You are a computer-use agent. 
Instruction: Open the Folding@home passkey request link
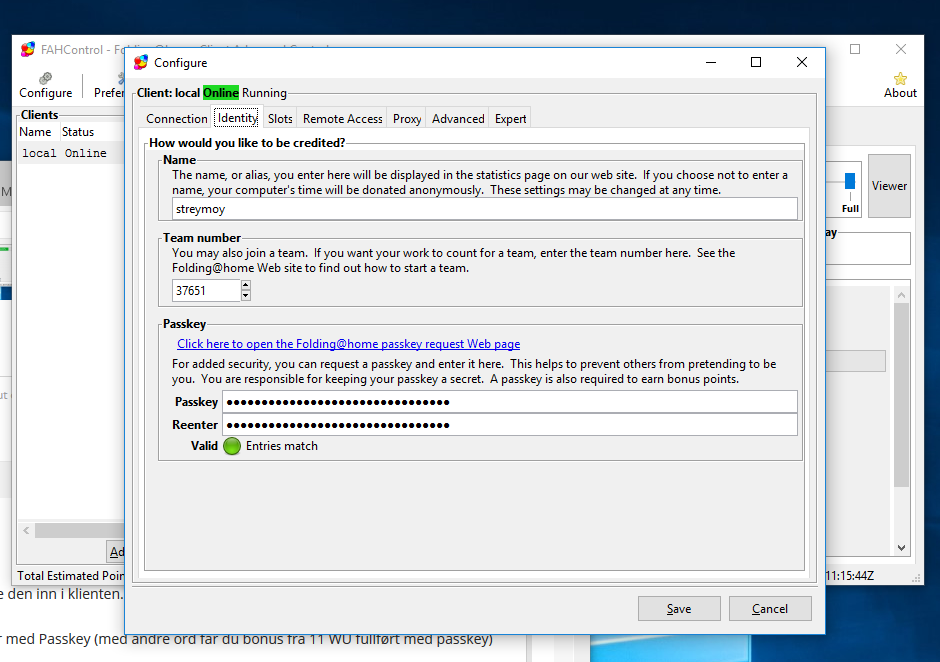[x=348, y=344]
